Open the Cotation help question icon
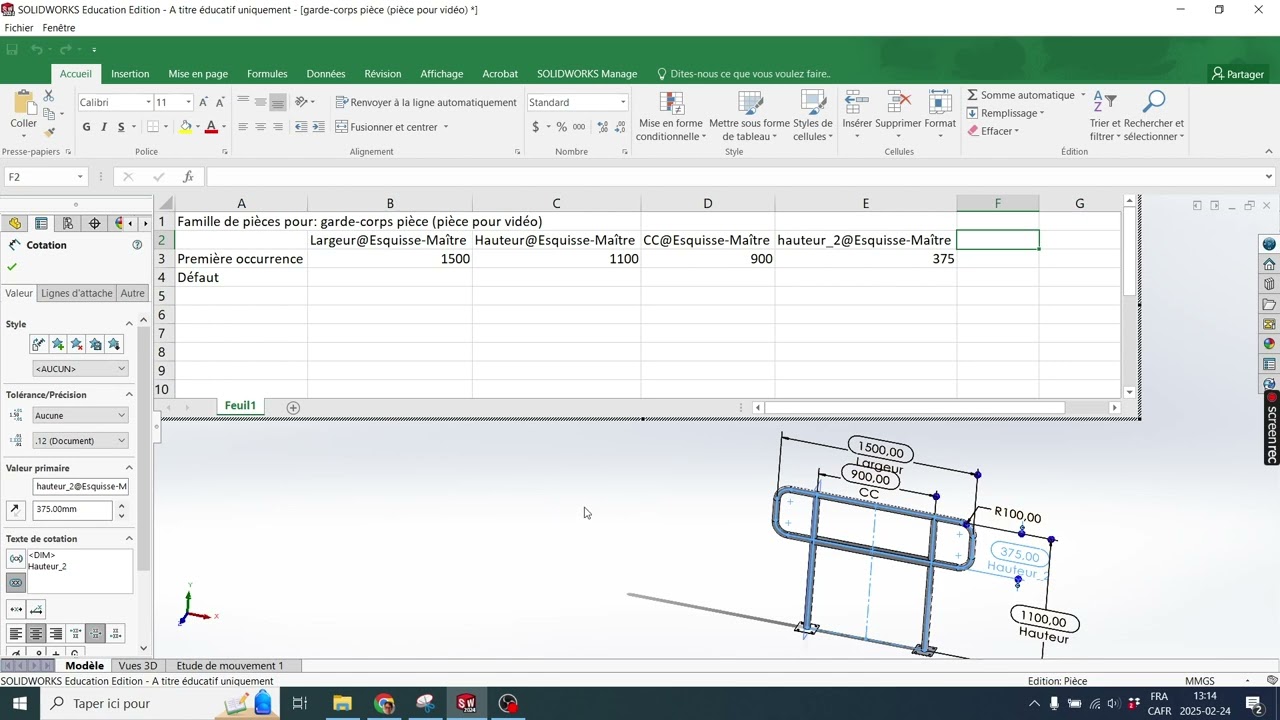 137,245
